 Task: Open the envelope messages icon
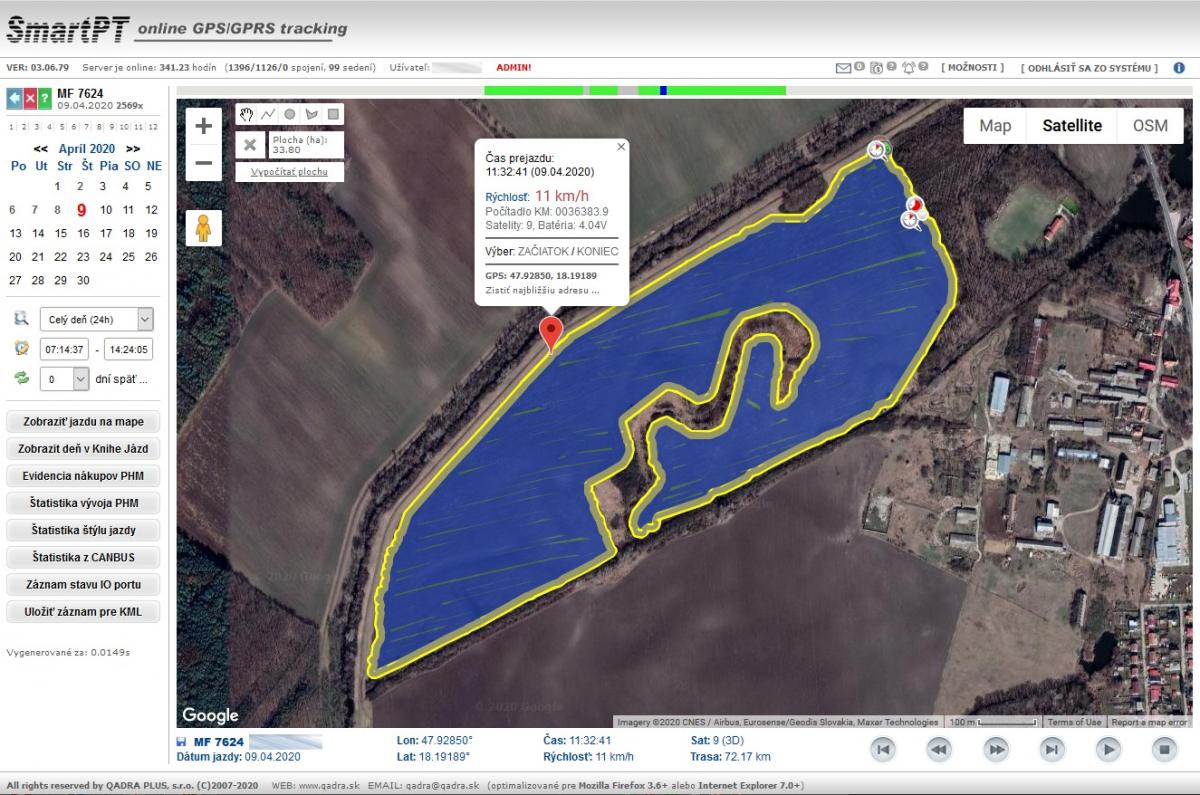(844, 68)
